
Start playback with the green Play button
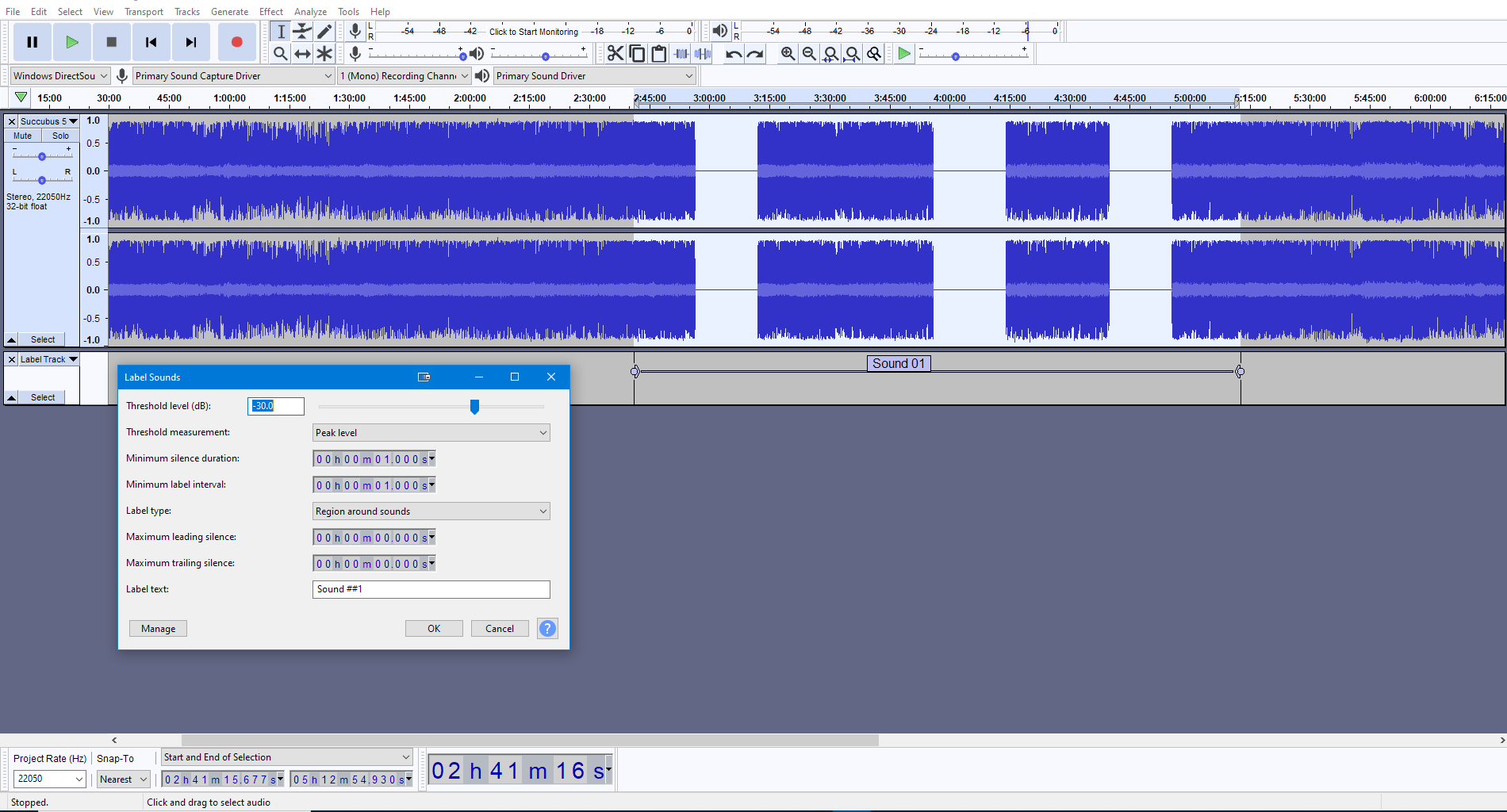[x=72, y=42]
